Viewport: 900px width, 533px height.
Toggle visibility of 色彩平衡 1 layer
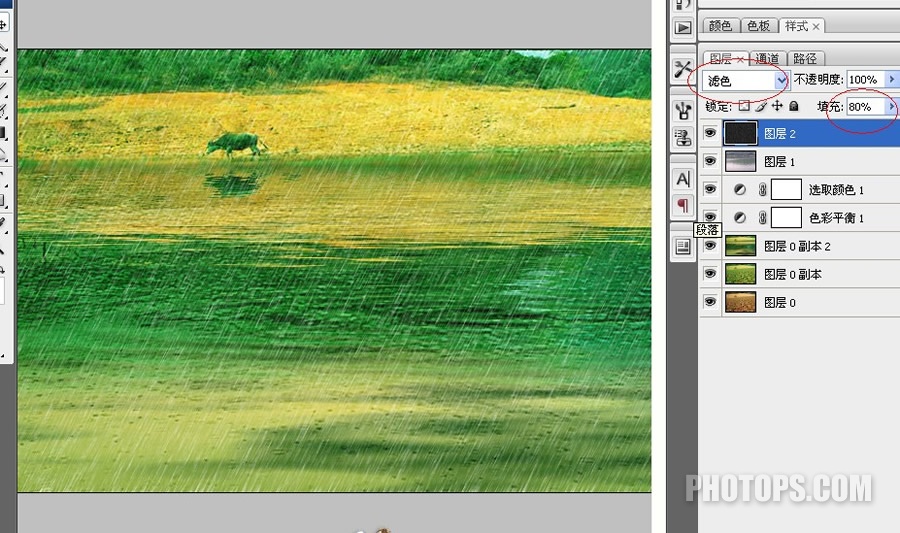710,216
